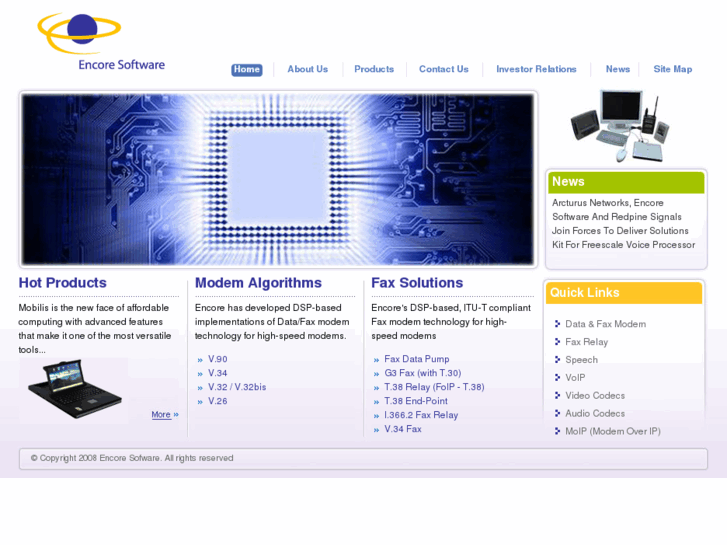Click bullet arrow beside I.366.2 Fax Relay
Image resolution: width=727 pixels, height=545 pixels.
tap(376, 417)
